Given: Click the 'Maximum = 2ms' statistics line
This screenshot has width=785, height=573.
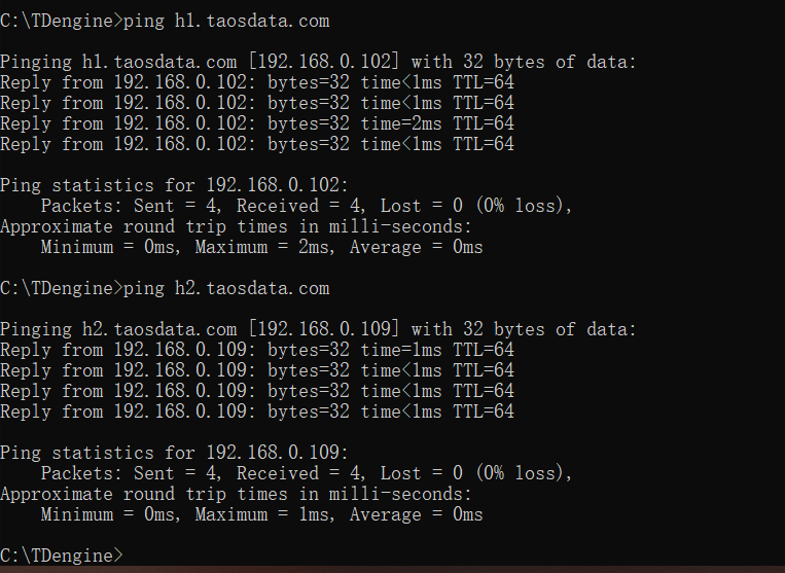Looking at the screenshot, I should pyautogui.click(x=262, y=247).
